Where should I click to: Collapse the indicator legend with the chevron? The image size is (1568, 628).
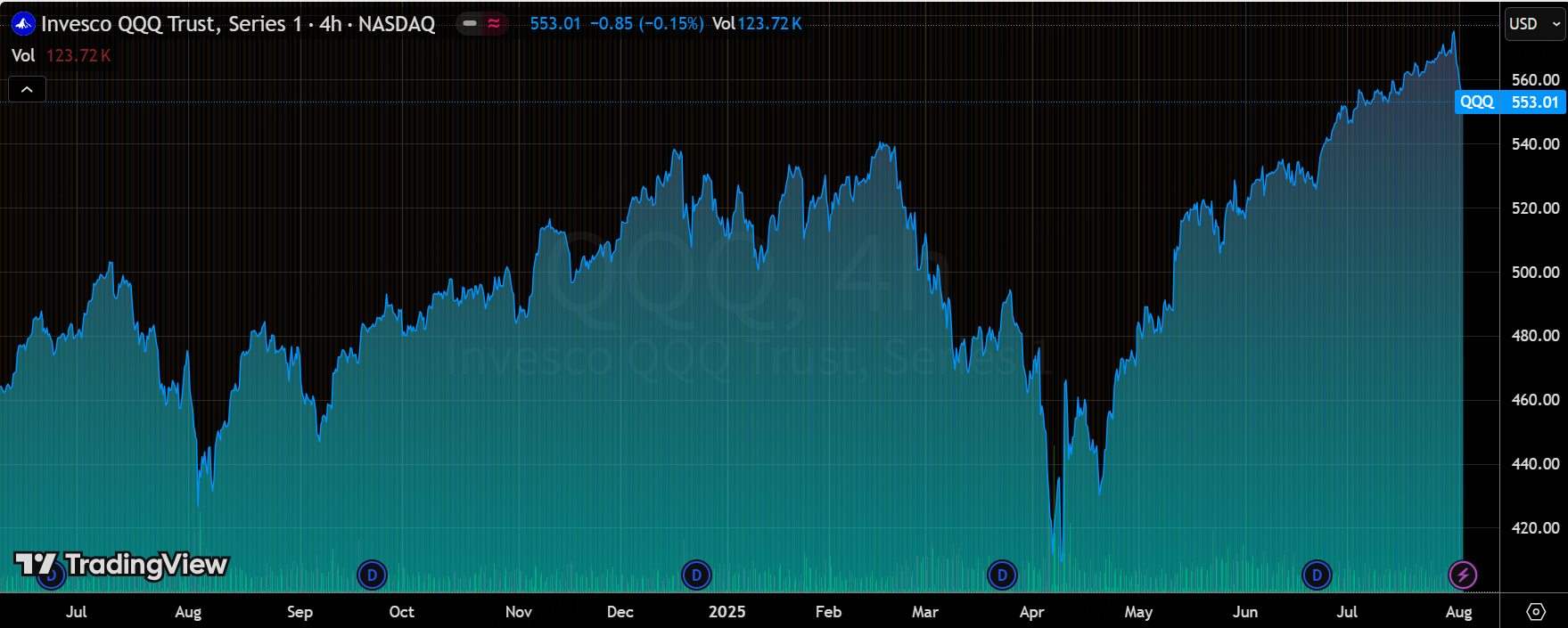click(x=27, y=89)
